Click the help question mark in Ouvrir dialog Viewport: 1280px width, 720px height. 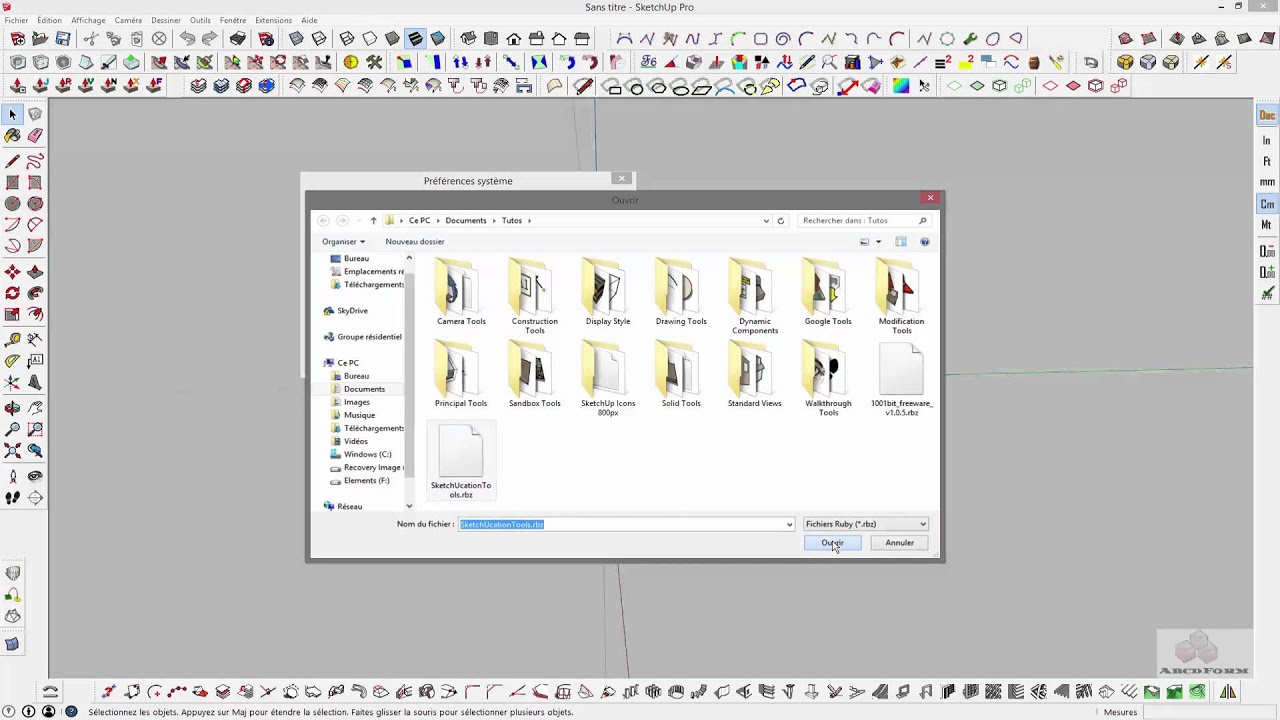(925, 242)
